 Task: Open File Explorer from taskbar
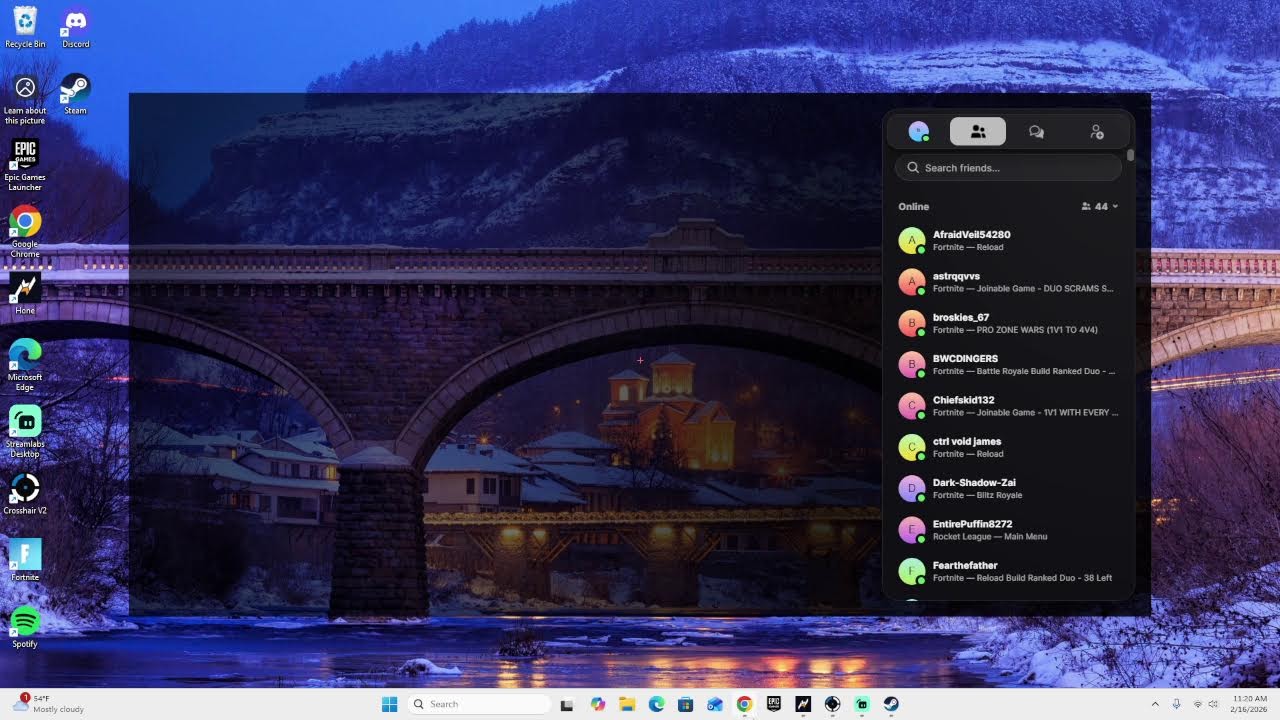(627, 704)
